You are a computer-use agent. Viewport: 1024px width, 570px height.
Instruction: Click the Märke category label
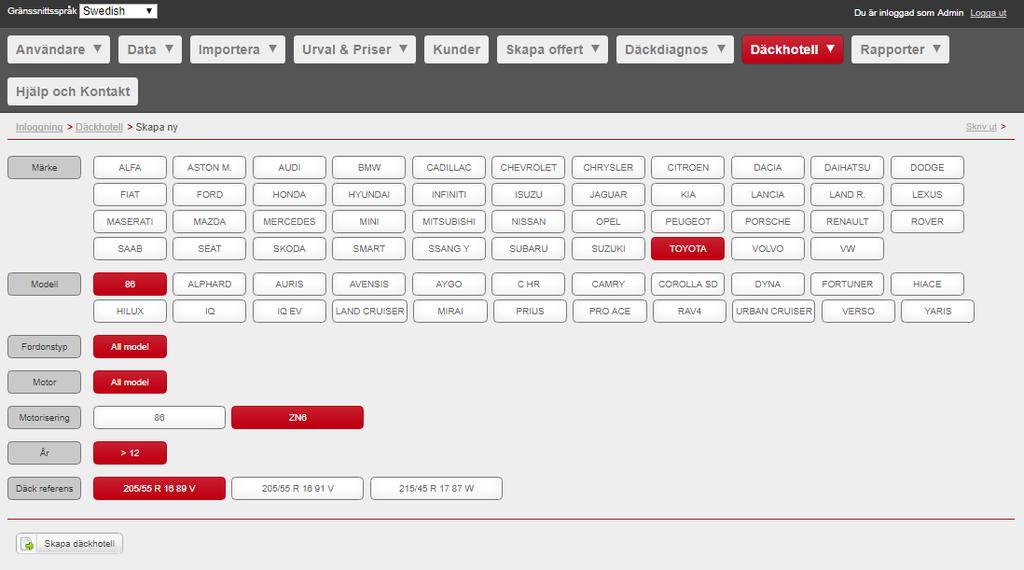pos(44,167)
